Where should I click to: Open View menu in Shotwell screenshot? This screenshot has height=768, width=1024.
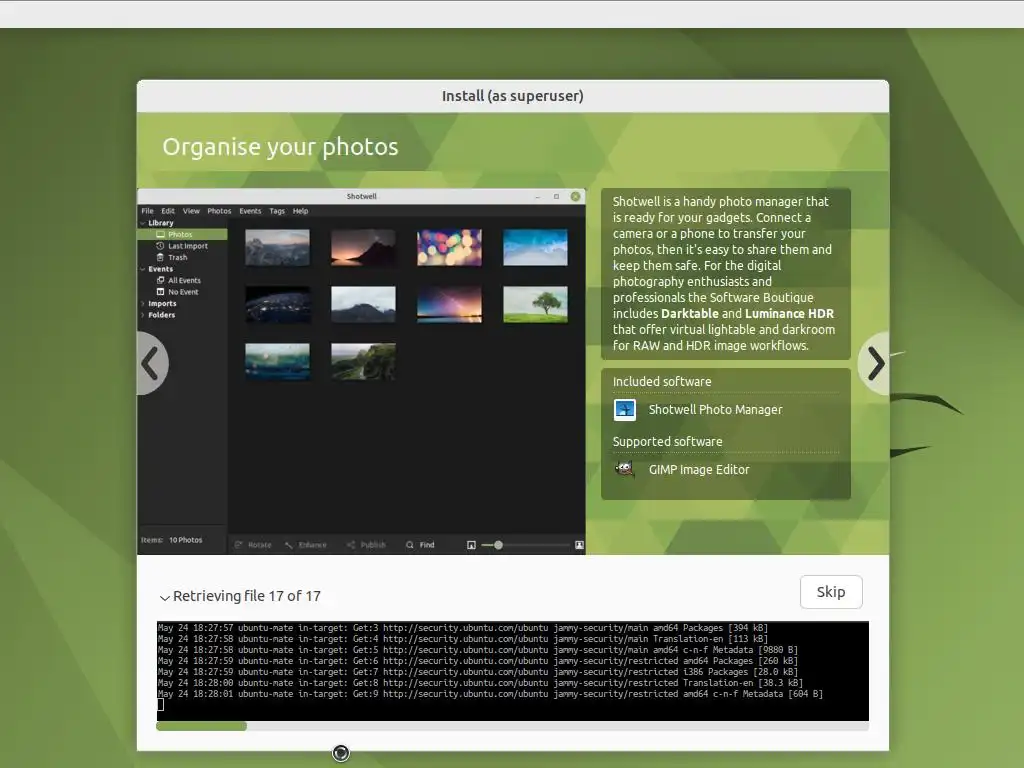coord(191,211)
